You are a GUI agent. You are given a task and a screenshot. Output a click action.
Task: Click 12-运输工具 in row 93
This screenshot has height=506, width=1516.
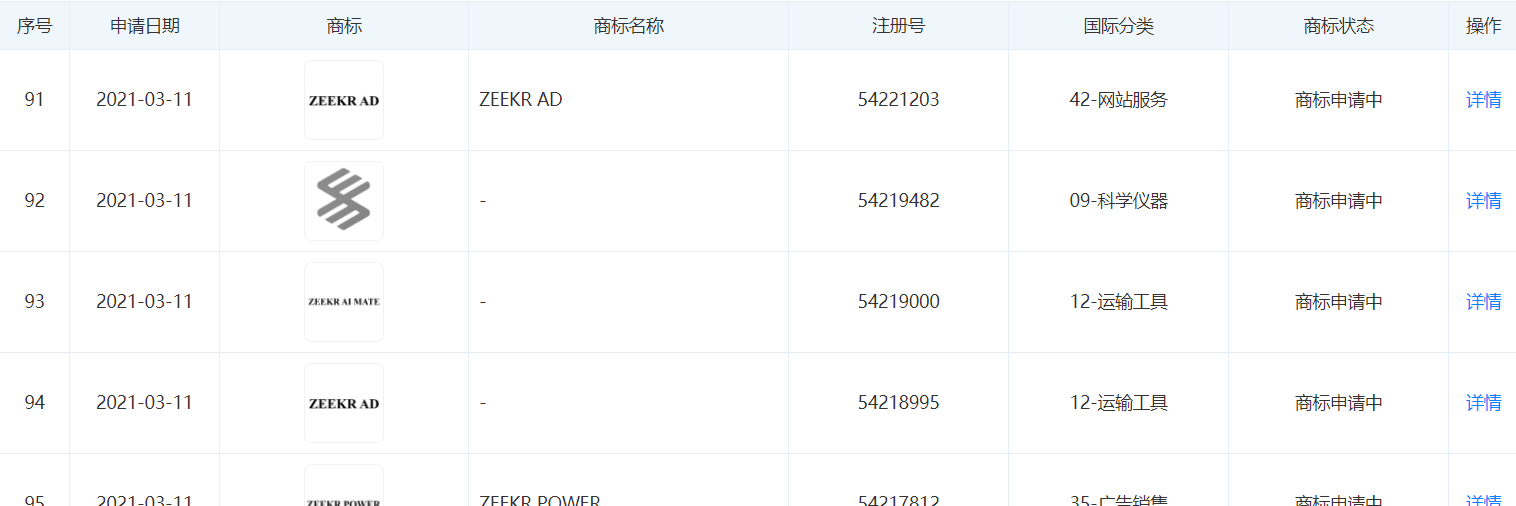point(1119,302)
